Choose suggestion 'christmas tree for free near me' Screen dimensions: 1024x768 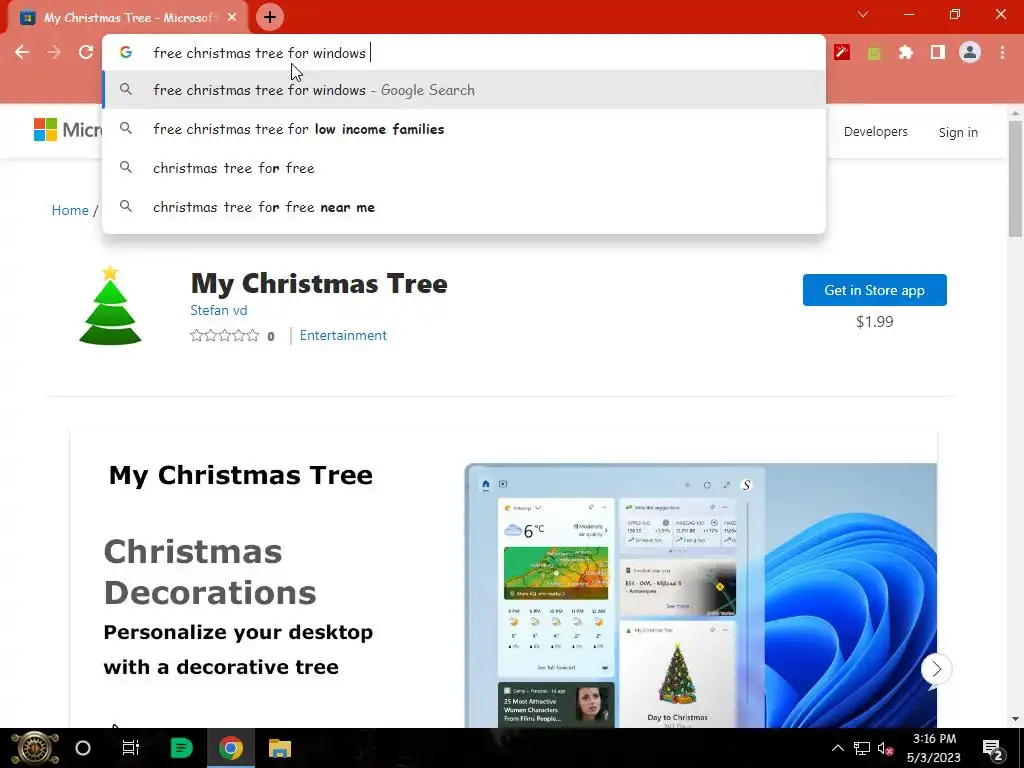click(x=464, y=207)
